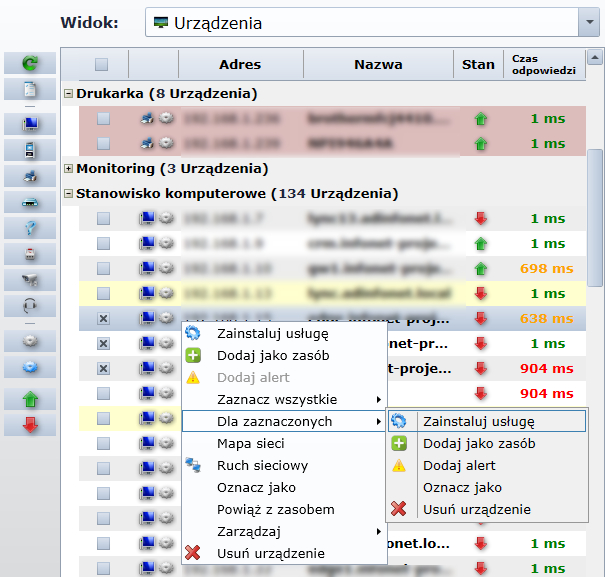605x577 pixels.
Task: Sort by the Nazwa column header
Action: (x=378, y=65)
